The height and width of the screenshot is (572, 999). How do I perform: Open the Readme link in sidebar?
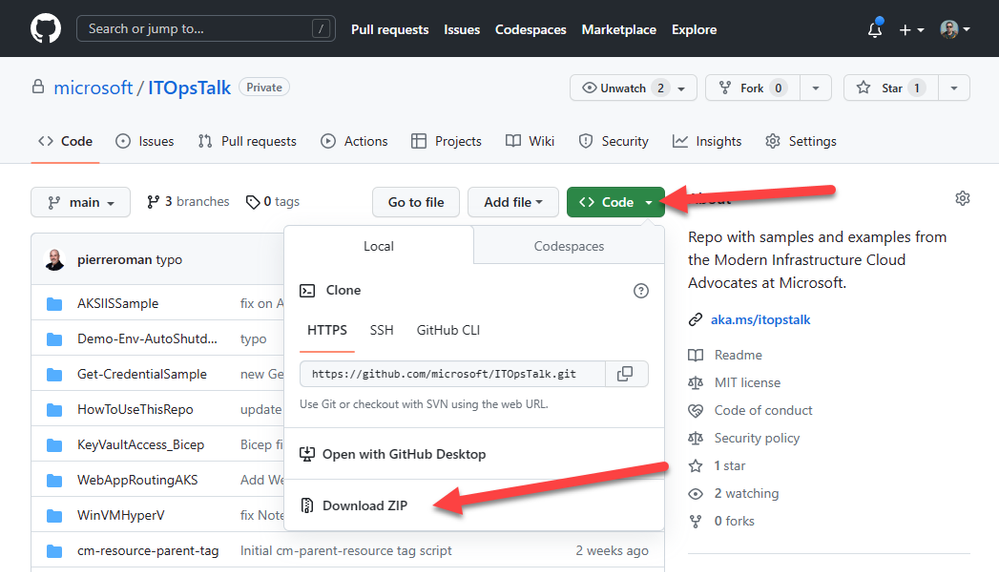point(738,355)
